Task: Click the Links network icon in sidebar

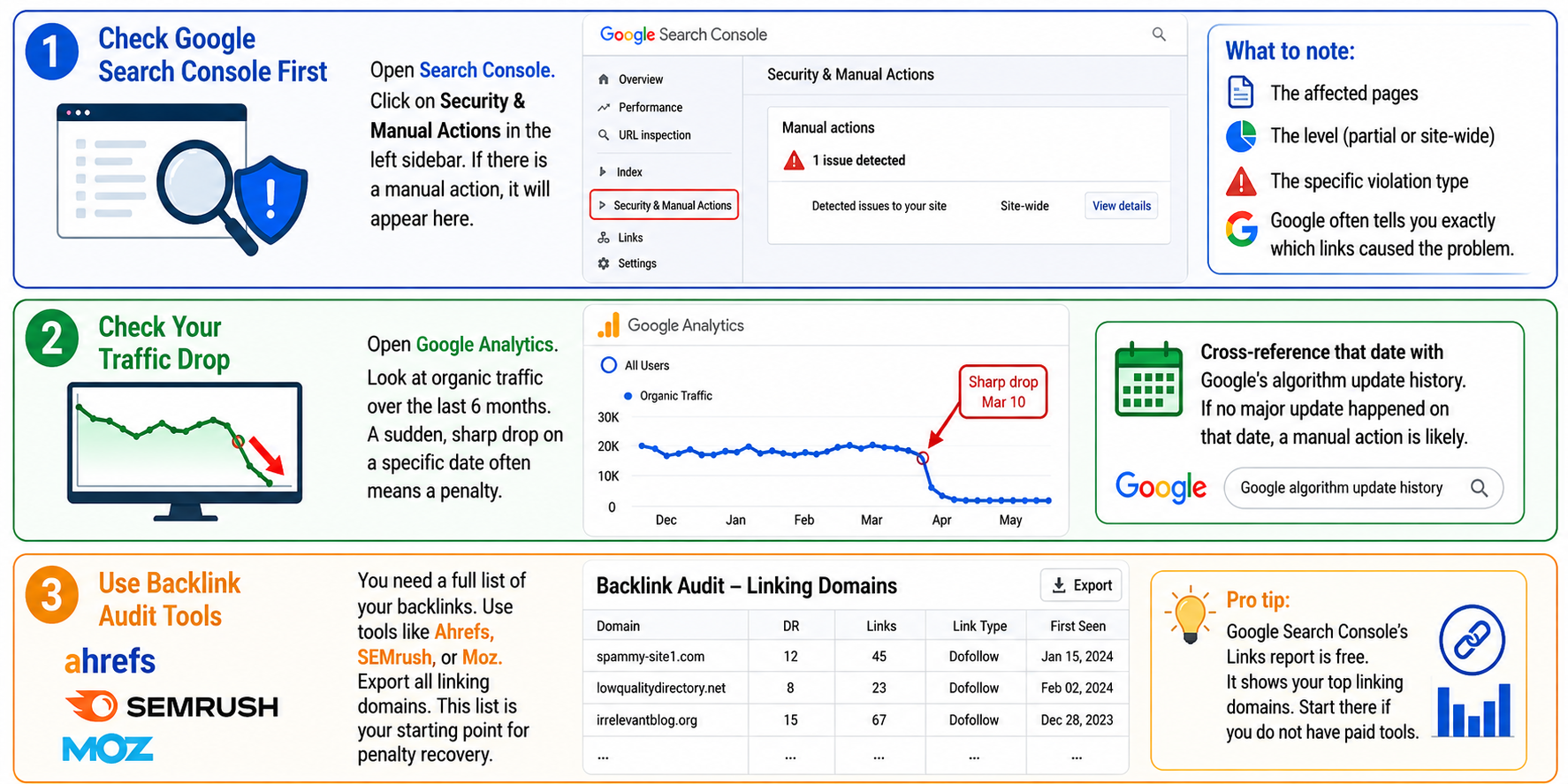Action: [x=604, y=238]
